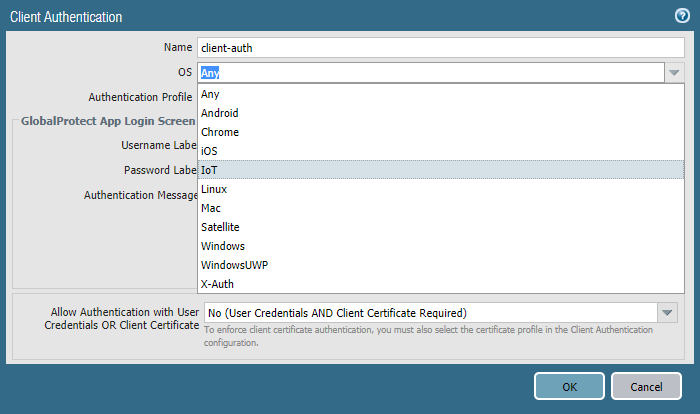Select Windows from the OS list
The width and height of the screenshot is (700, 414).
click(x=223, y=246)
